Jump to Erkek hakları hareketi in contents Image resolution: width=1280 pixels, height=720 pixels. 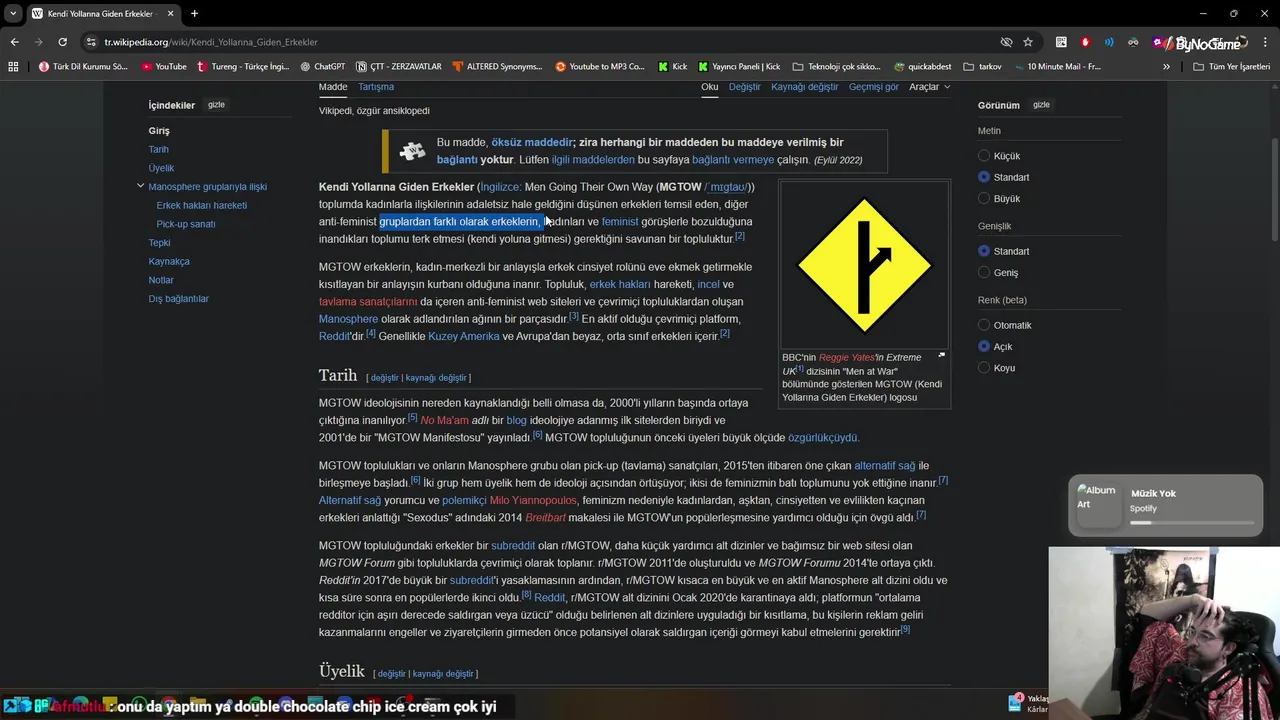click(201, 205)
